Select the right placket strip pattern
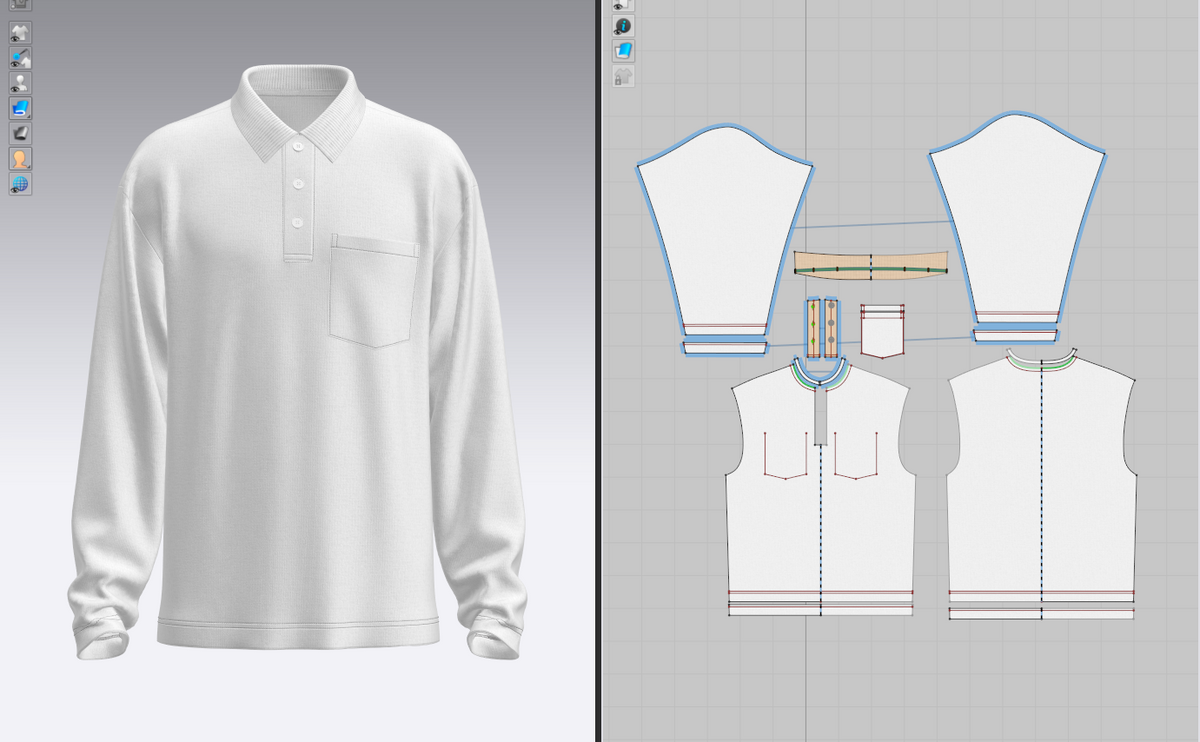This screenshot has height=742, width=1200. [832, 326]
